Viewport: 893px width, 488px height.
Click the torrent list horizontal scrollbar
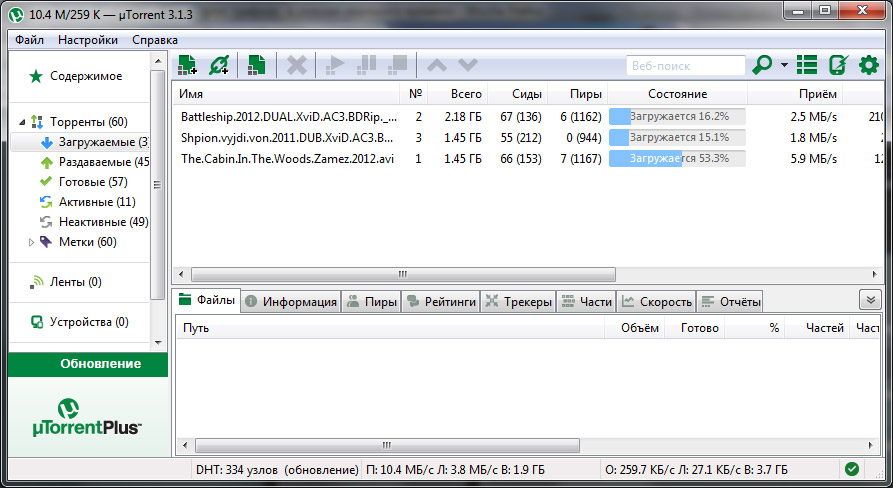[403, 274]
